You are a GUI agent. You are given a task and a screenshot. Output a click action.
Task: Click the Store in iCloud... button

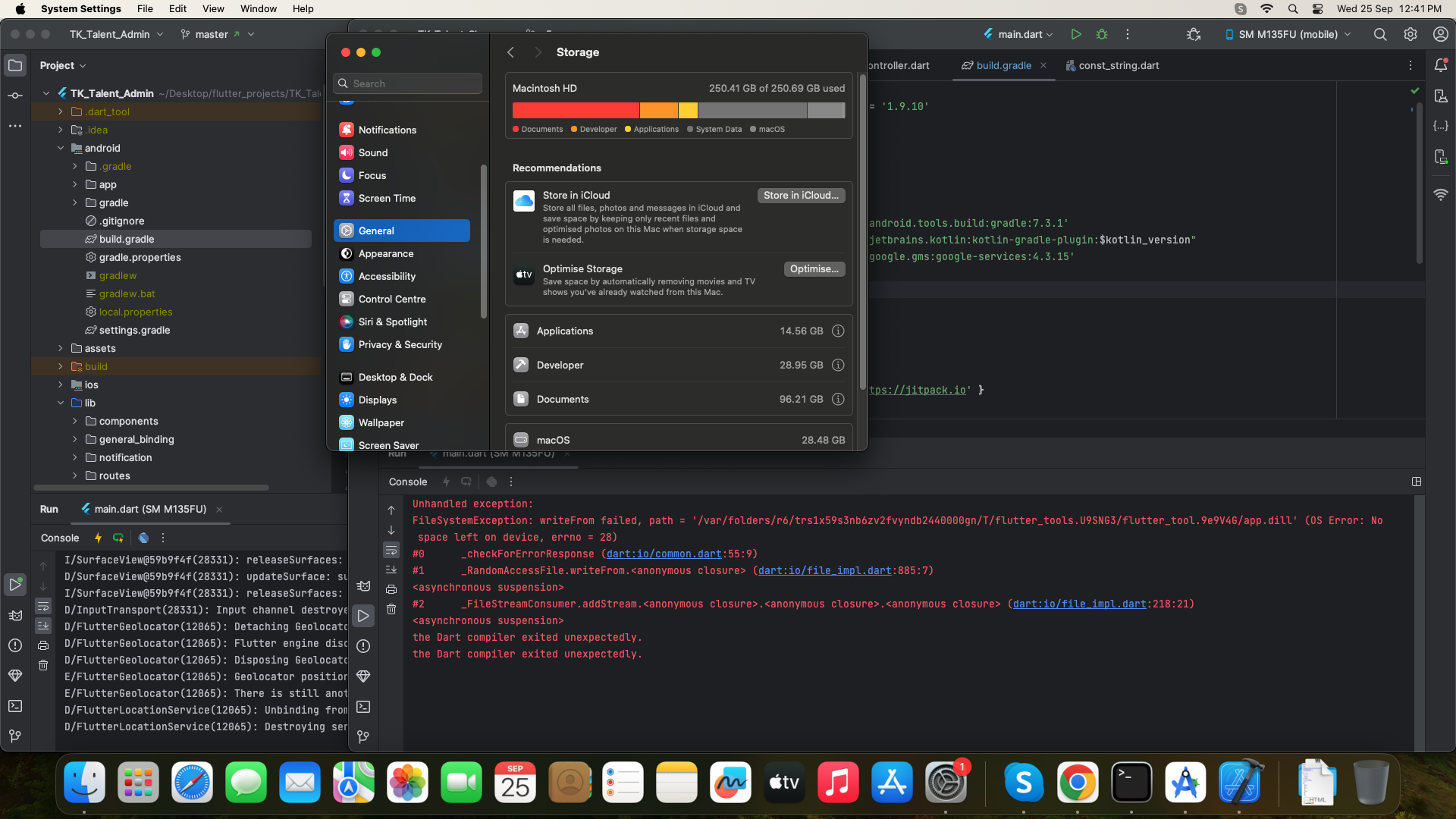801,195
